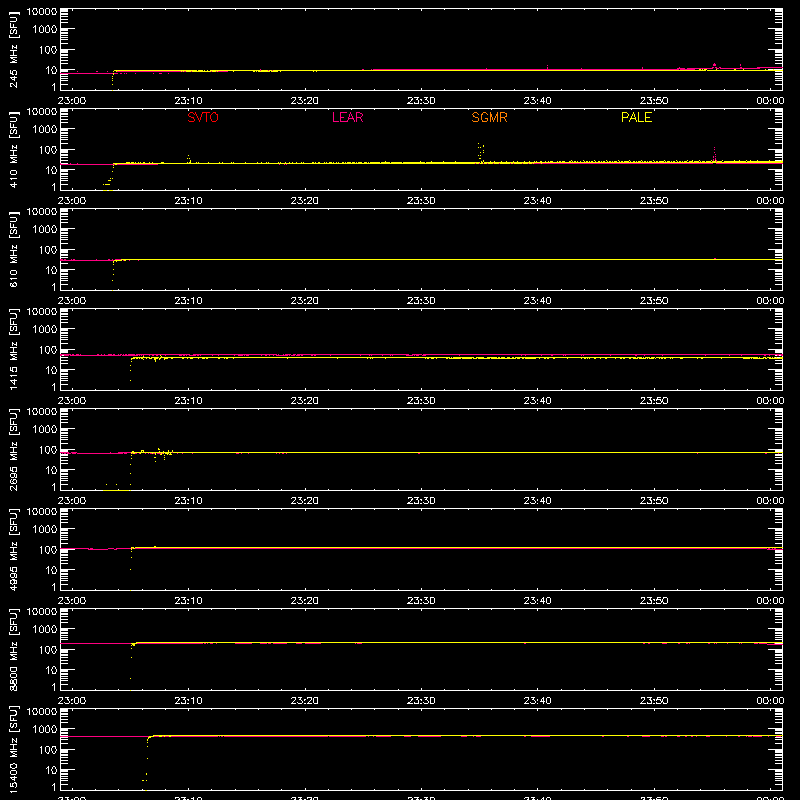Image resolution: width=800 pixels, height=800 pixels.
Task: Select the 1415 MHz [SFU] axis title
Action: click(x=13, y=349)
